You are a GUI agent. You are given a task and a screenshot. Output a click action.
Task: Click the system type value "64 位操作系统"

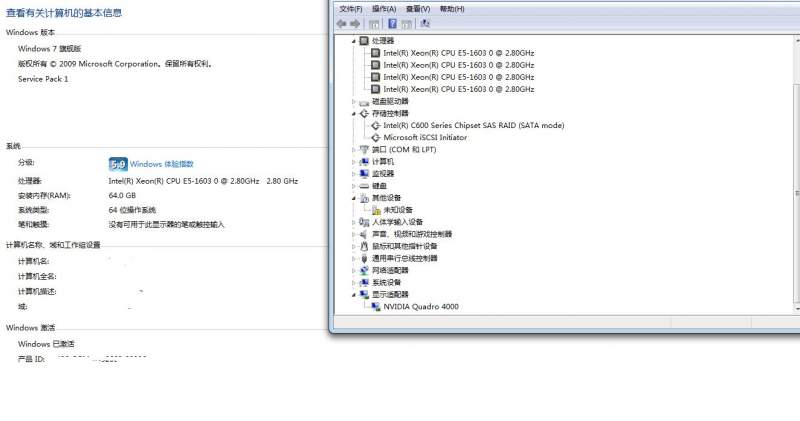132,210
